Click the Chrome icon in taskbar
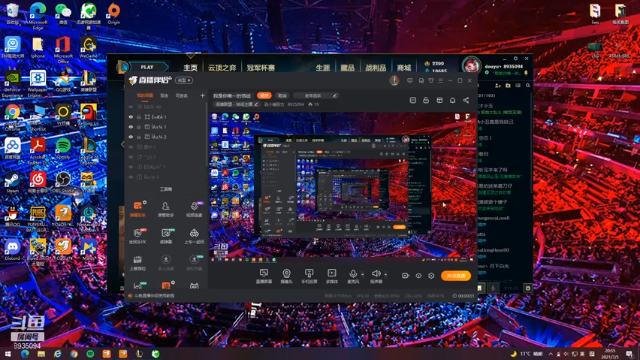Image resolution: width=640 pixels, height=360 pixels. coord(74,354)
